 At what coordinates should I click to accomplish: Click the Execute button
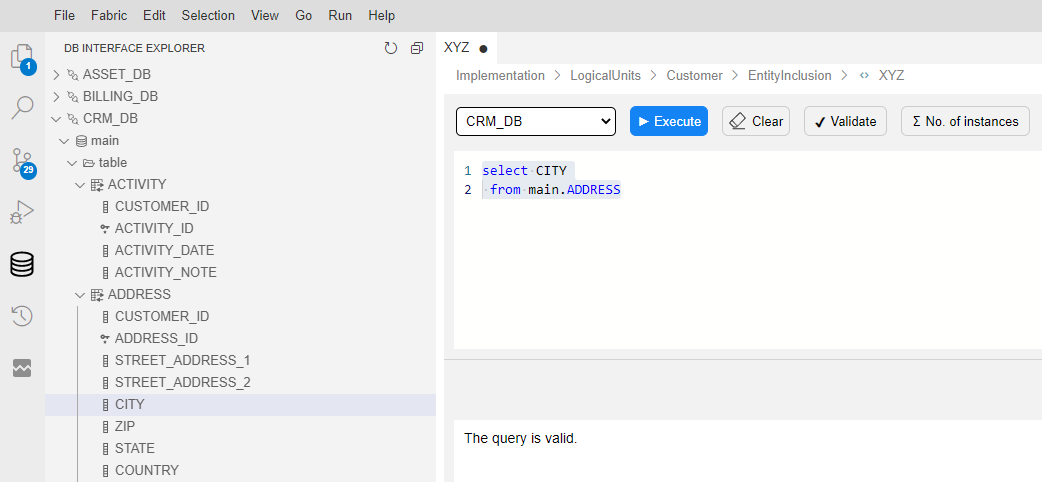coord(669,121)
